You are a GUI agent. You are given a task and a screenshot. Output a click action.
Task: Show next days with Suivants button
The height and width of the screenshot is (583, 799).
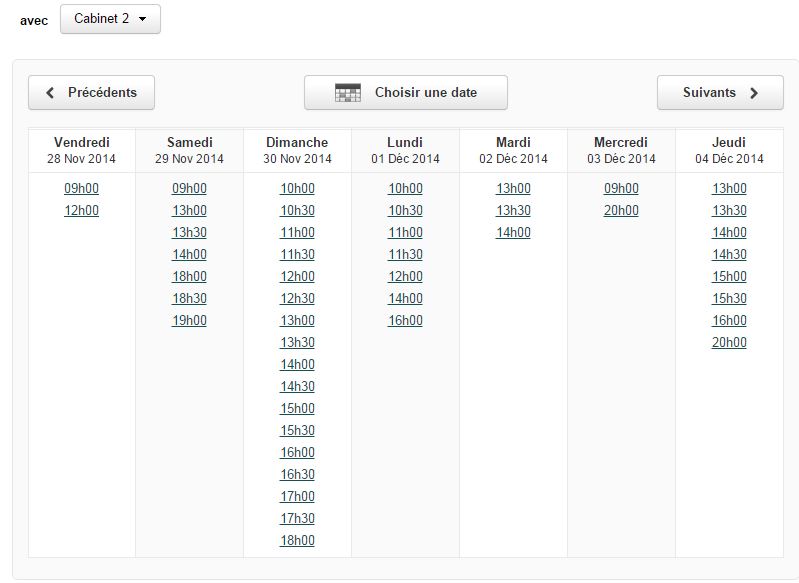(720, 93)
